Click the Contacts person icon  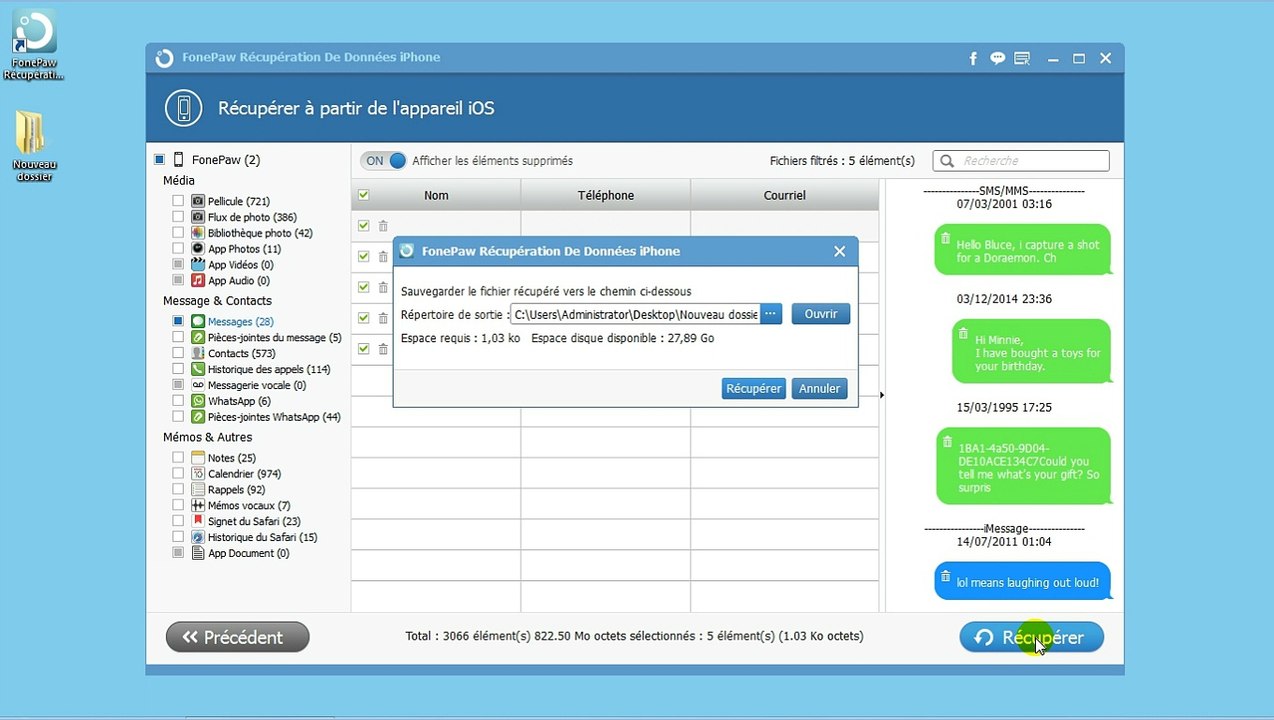tap(198, 353)
